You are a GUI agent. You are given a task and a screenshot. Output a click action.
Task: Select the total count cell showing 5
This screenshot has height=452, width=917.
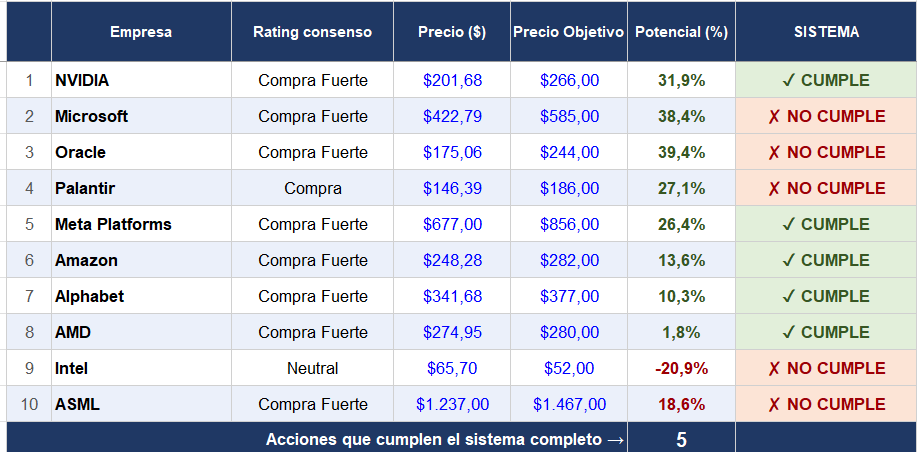pyautogui.click(x=681, y=440)
